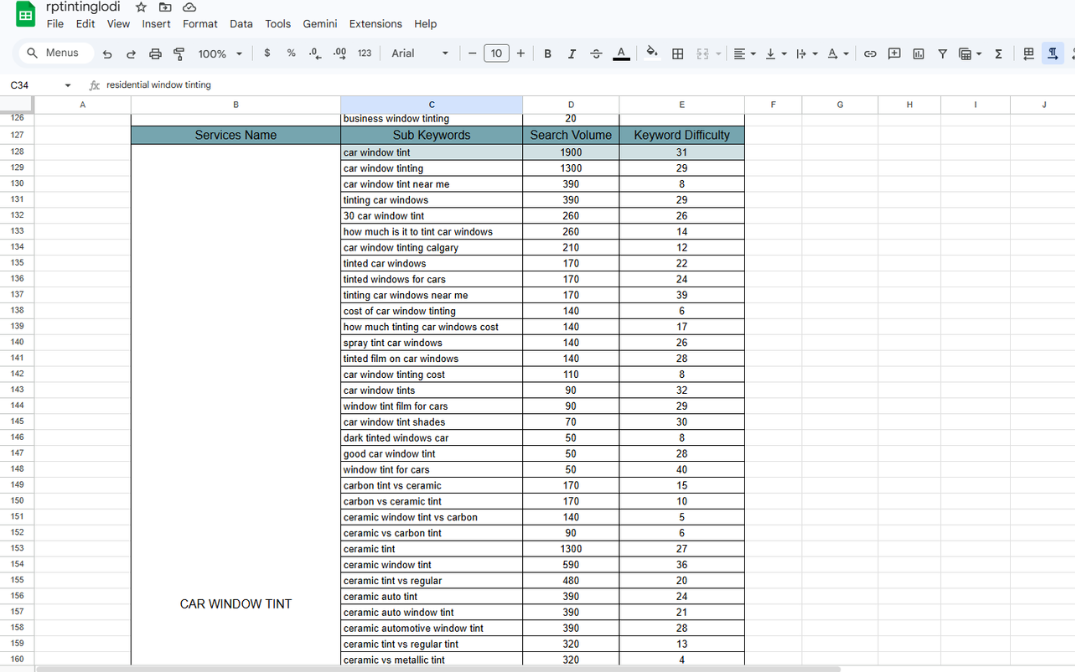Screen dimensions: 1075x672
Task: Click the increase font size plus button
Action: click(521, 54)
